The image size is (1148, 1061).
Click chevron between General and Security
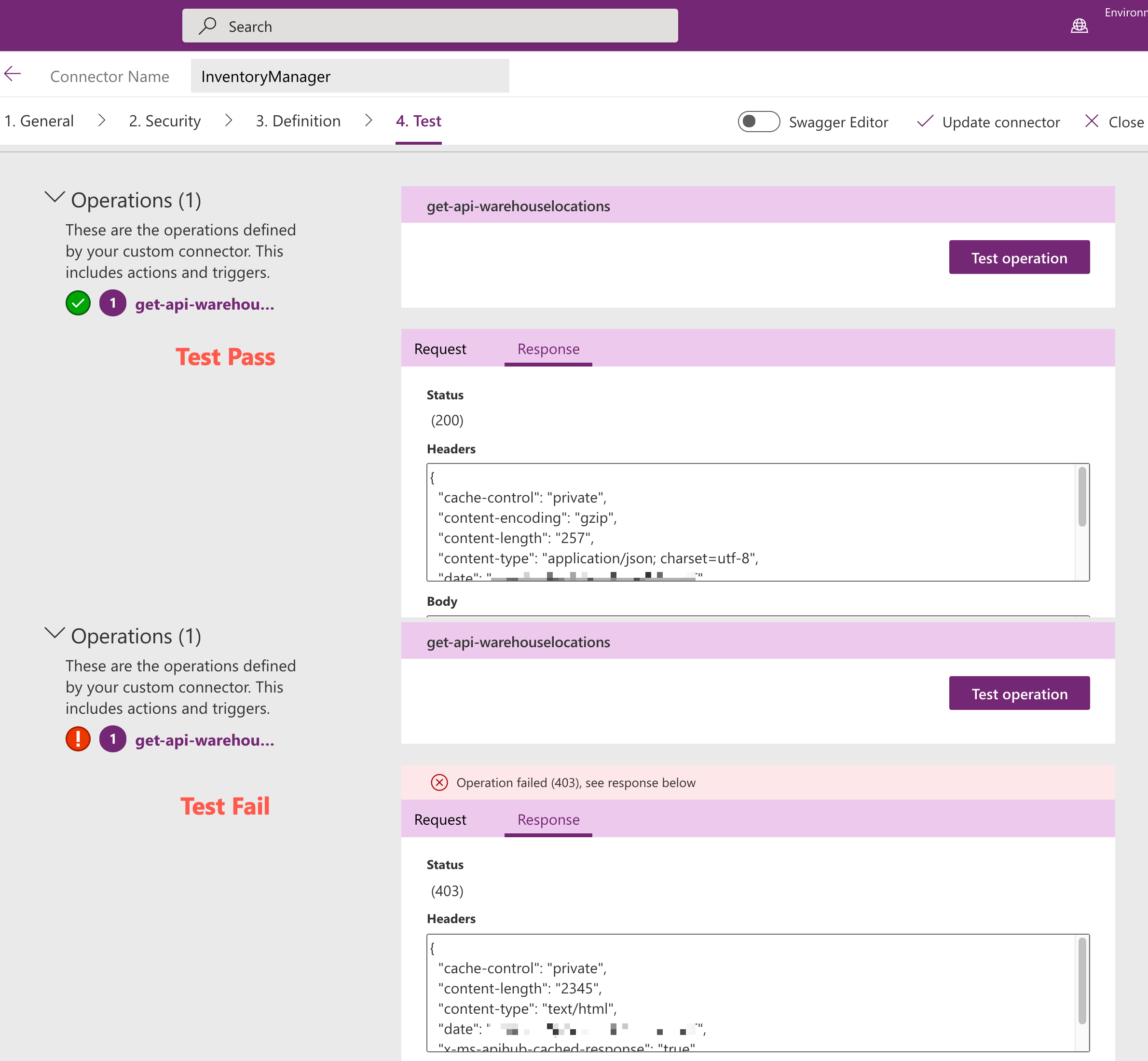(x=102, y=121)
